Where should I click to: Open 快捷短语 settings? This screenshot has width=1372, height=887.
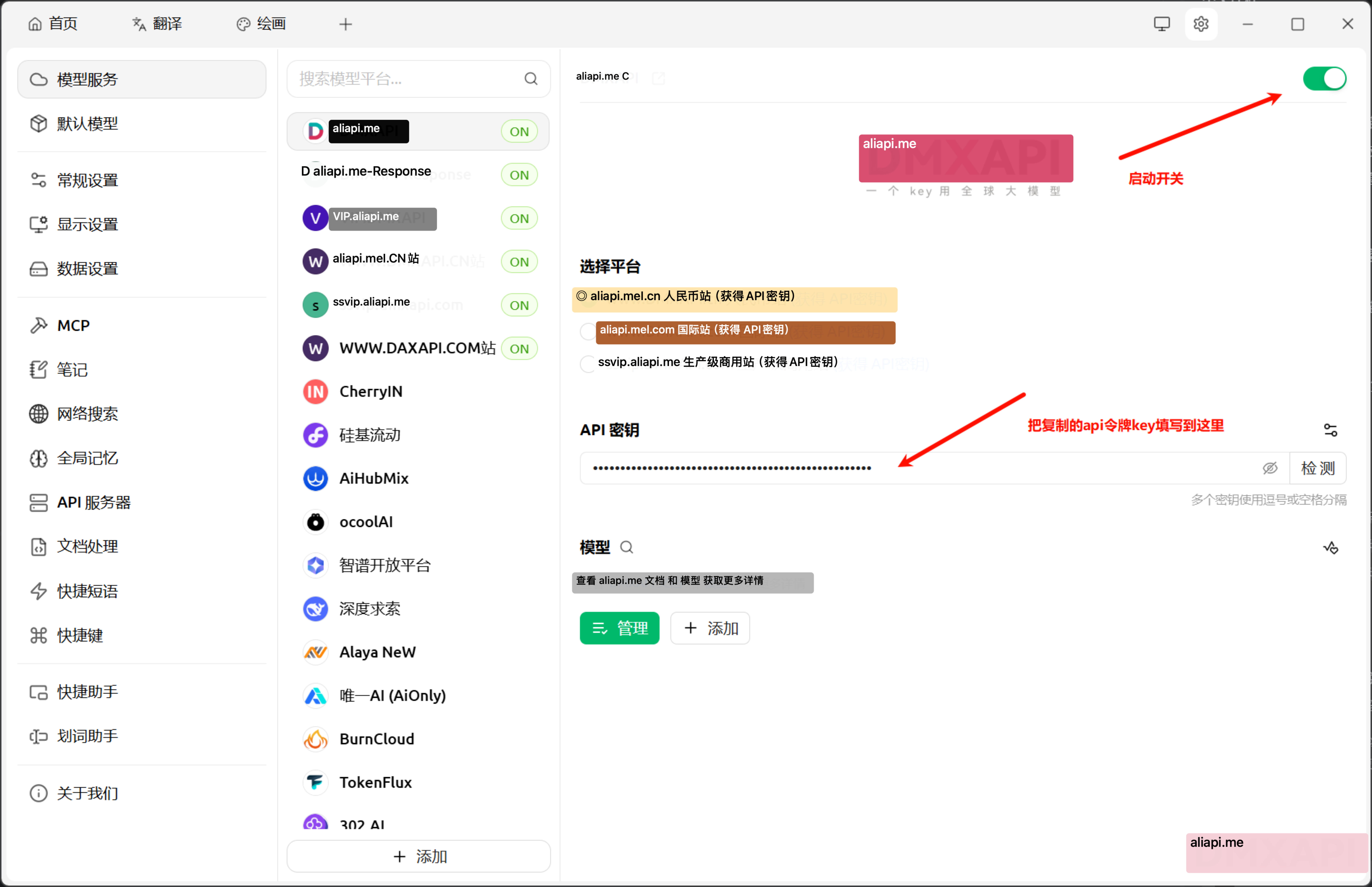click(142, 591)
